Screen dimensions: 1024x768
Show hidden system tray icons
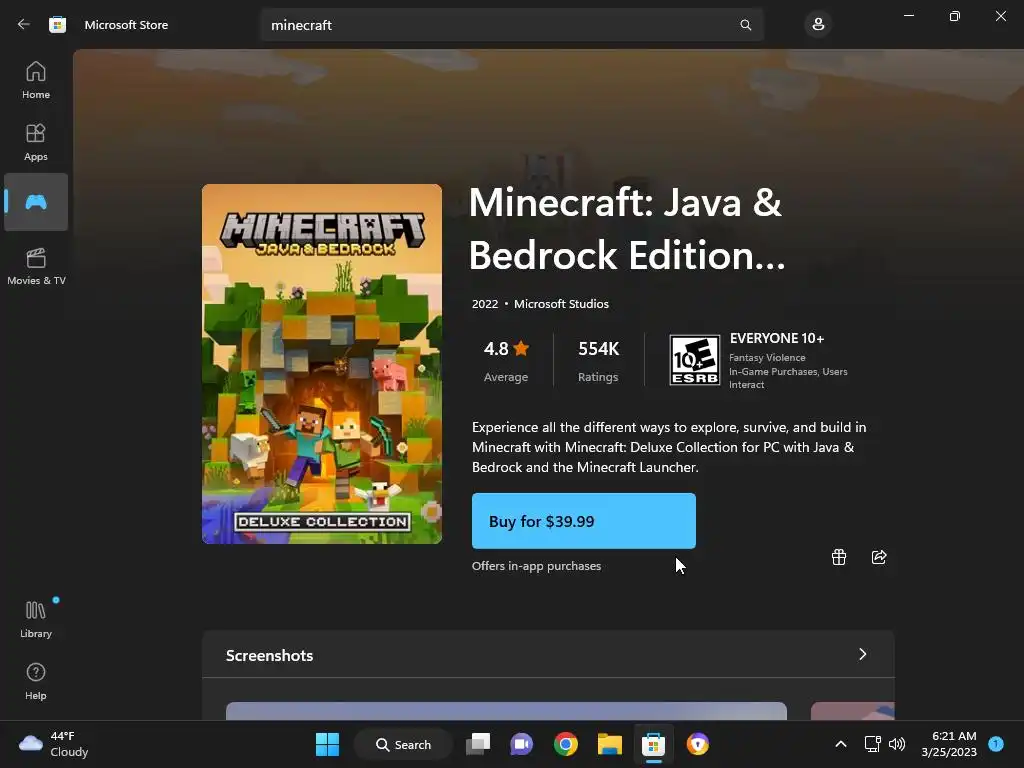coord(841,744)
